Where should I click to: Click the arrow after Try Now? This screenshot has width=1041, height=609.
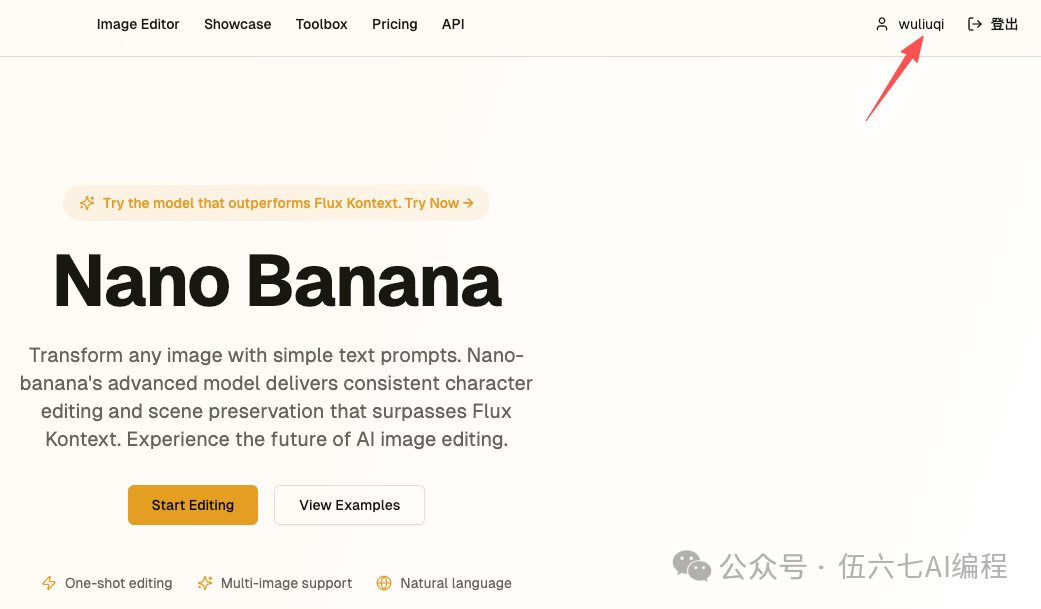(468, 203)
